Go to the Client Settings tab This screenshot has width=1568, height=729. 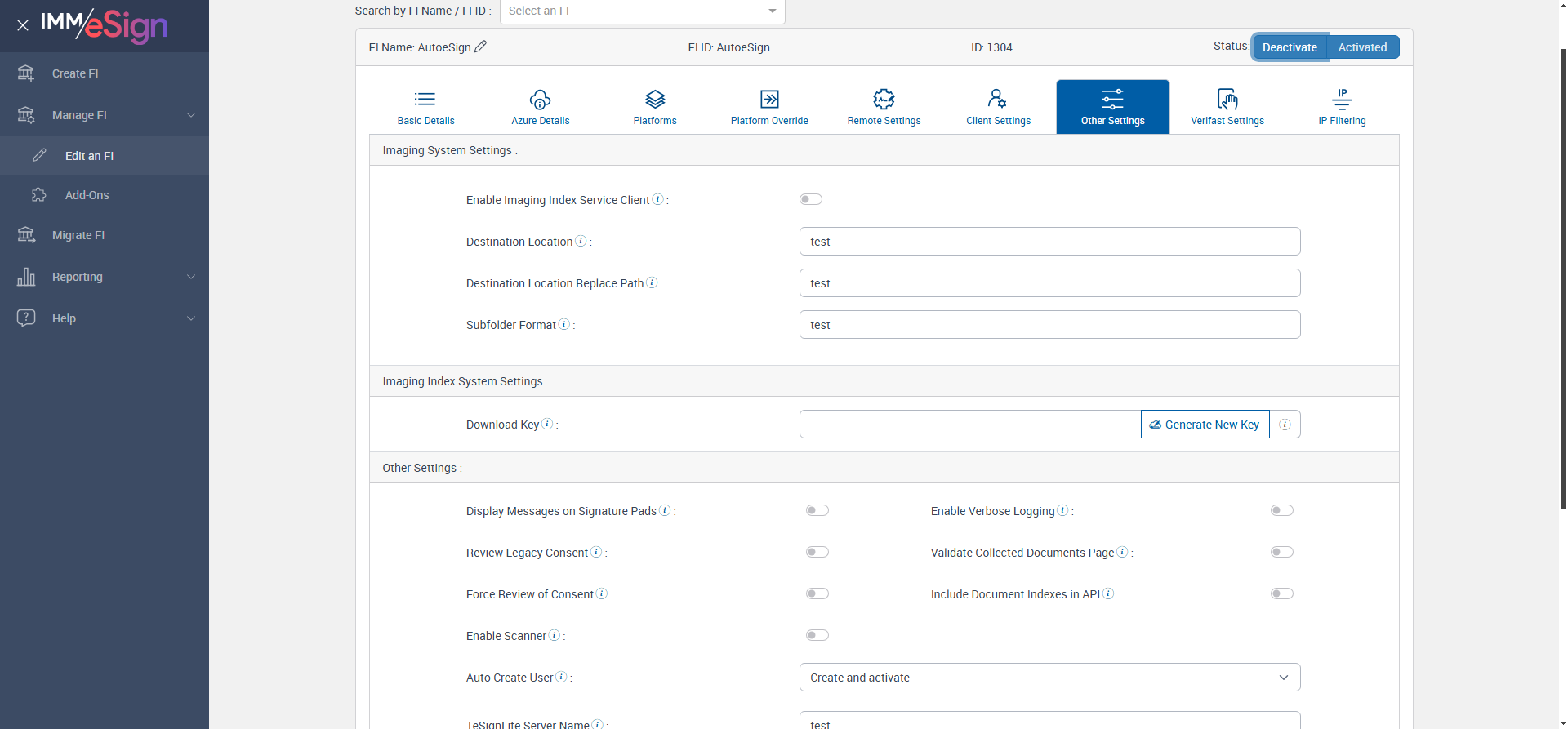point(998,107)
